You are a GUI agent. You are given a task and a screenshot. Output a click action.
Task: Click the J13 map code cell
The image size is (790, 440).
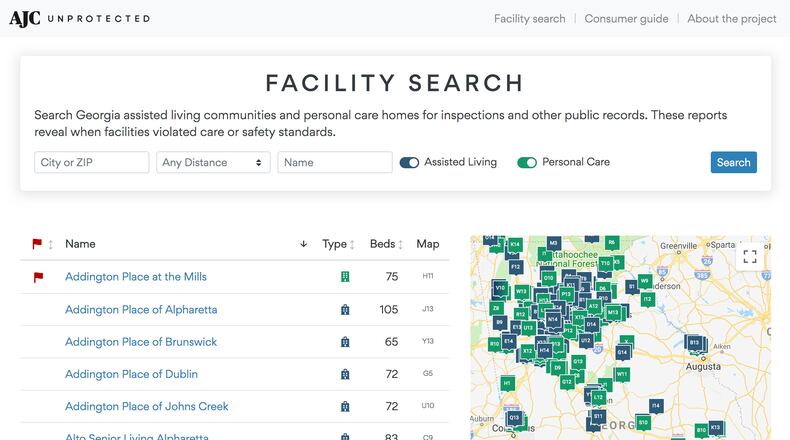(428, 309)
